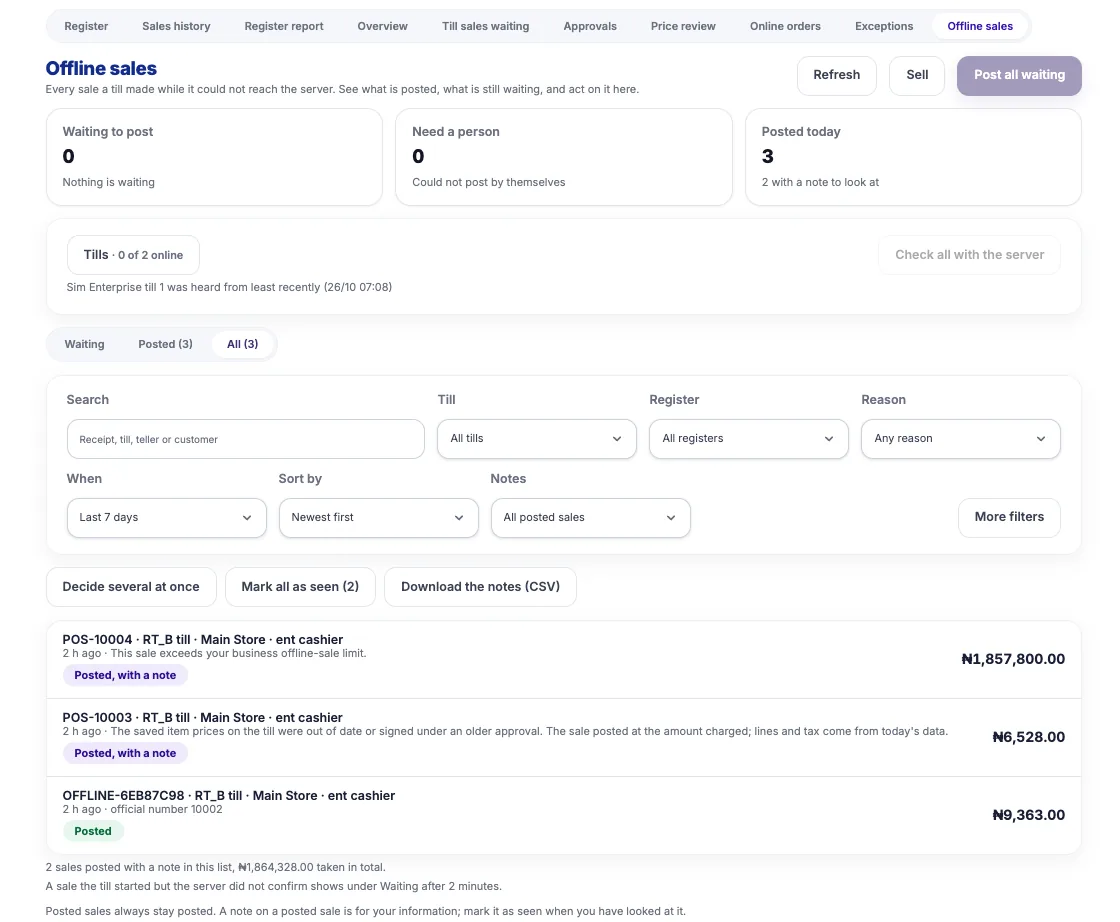Download the notes as CSV
The height and width of the screenshot is (922, 1120).
[x=480, y=587]
